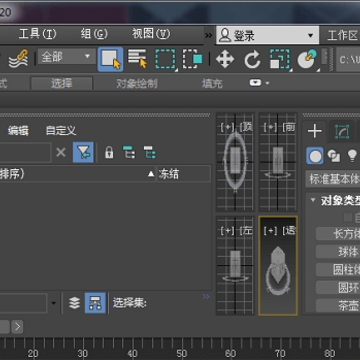Select the Select Object tool
This screenshot has width=360, height=360.
point(110,59)
